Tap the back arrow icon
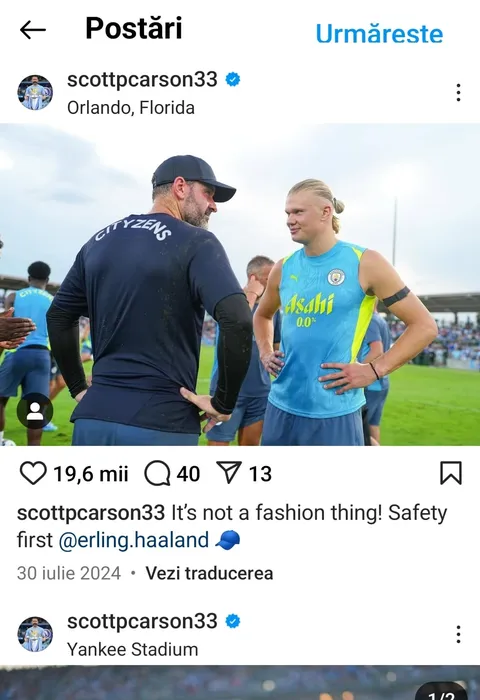Screen dimensions: 480x700 tap(33, 30)
